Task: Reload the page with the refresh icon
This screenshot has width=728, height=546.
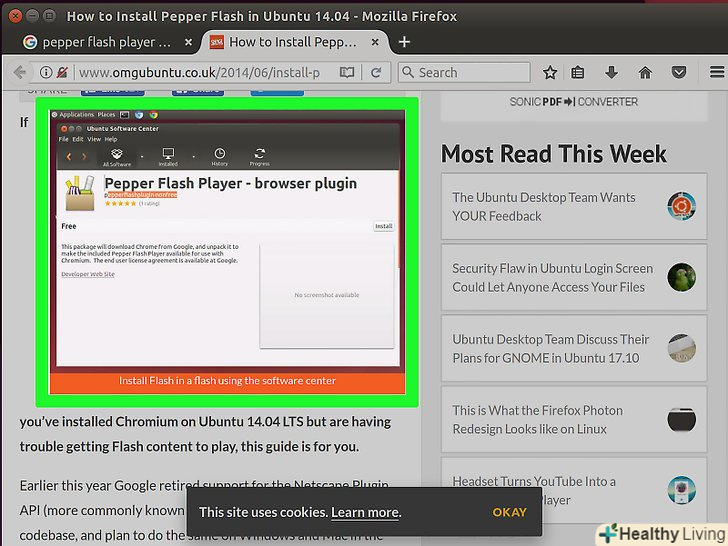Action: (x=375, y=73)
